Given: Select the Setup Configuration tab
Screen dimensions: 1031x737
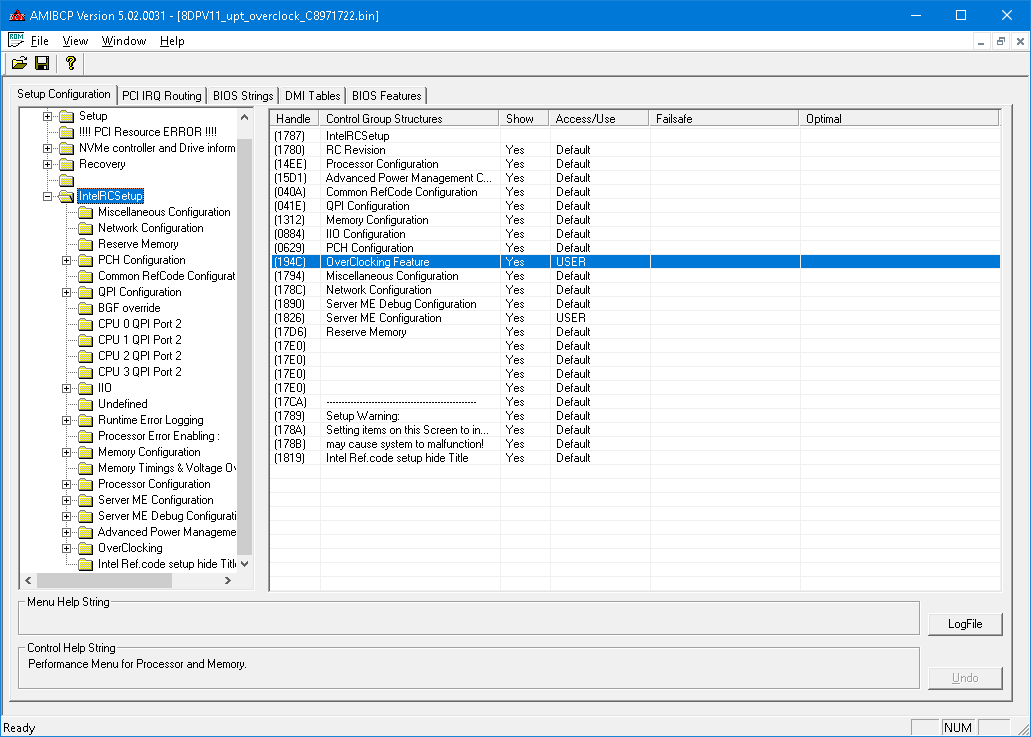Looking at the screenshot, I should coord(64,94).
